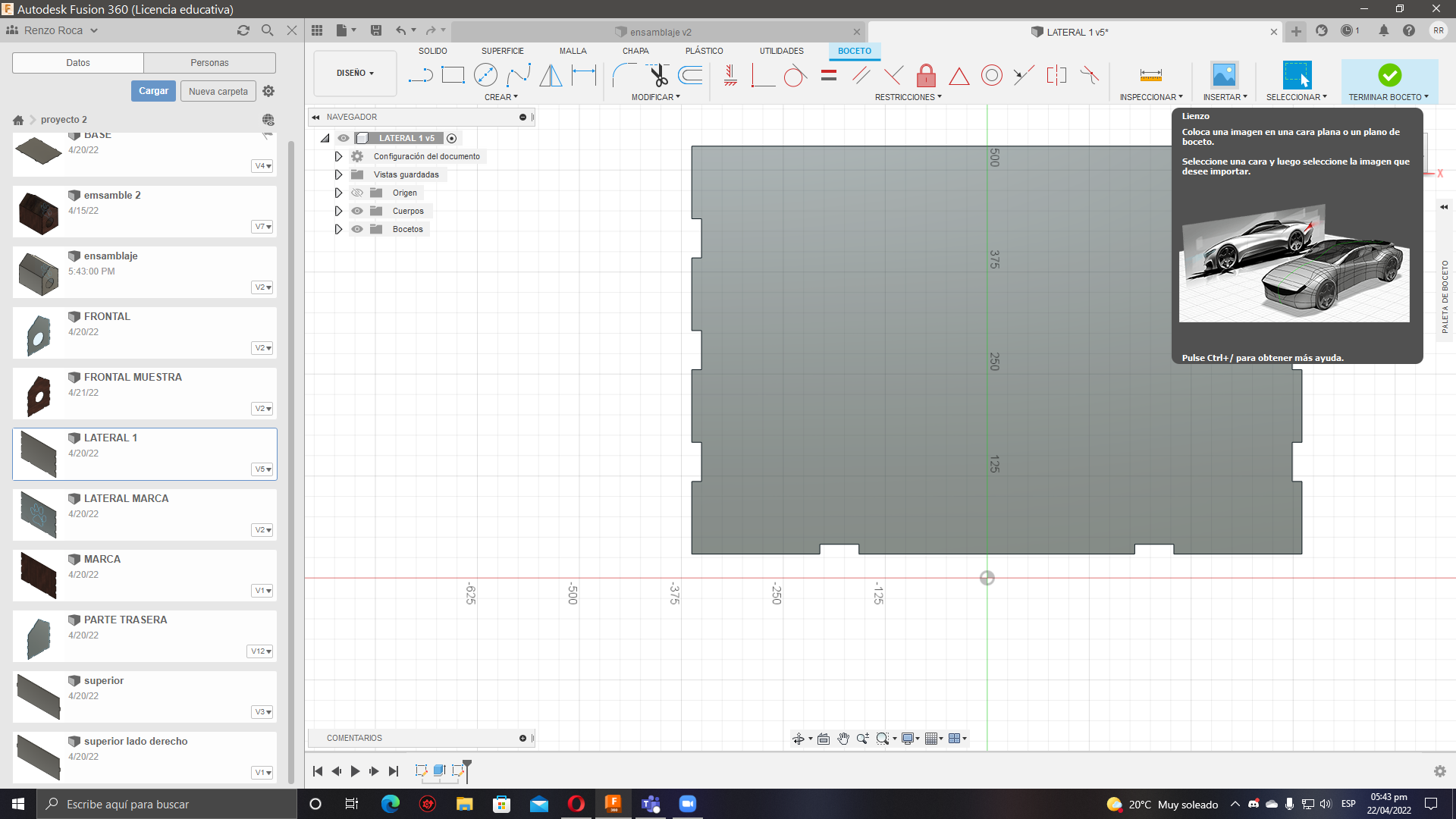1456x819 pixels.
Task: Toggle visibility of Origen folder
Action: 357,193
